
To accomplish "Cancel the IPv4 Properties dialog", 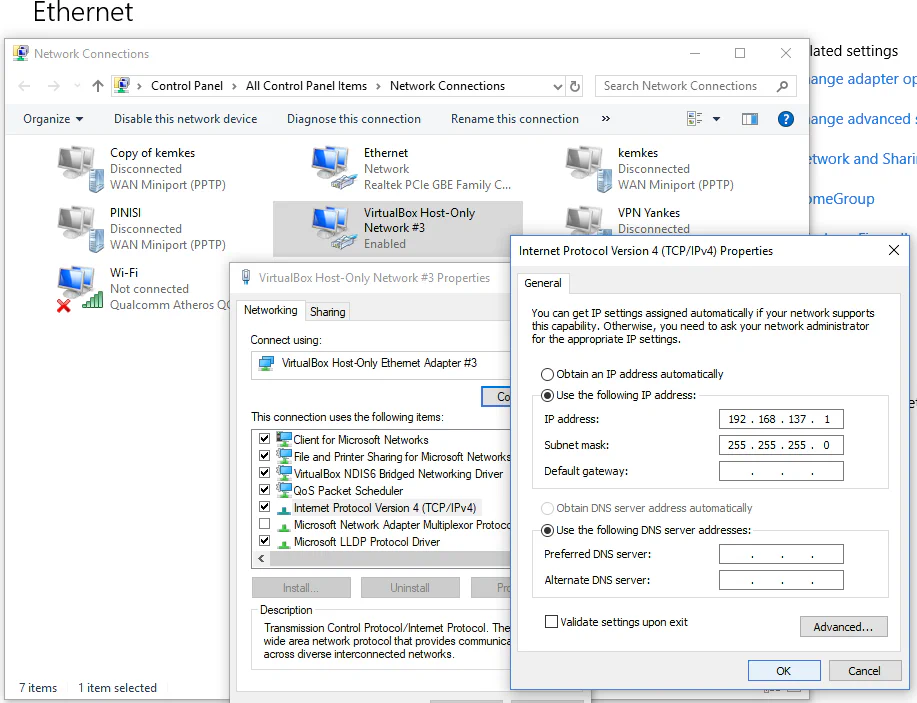I will 864,671.
